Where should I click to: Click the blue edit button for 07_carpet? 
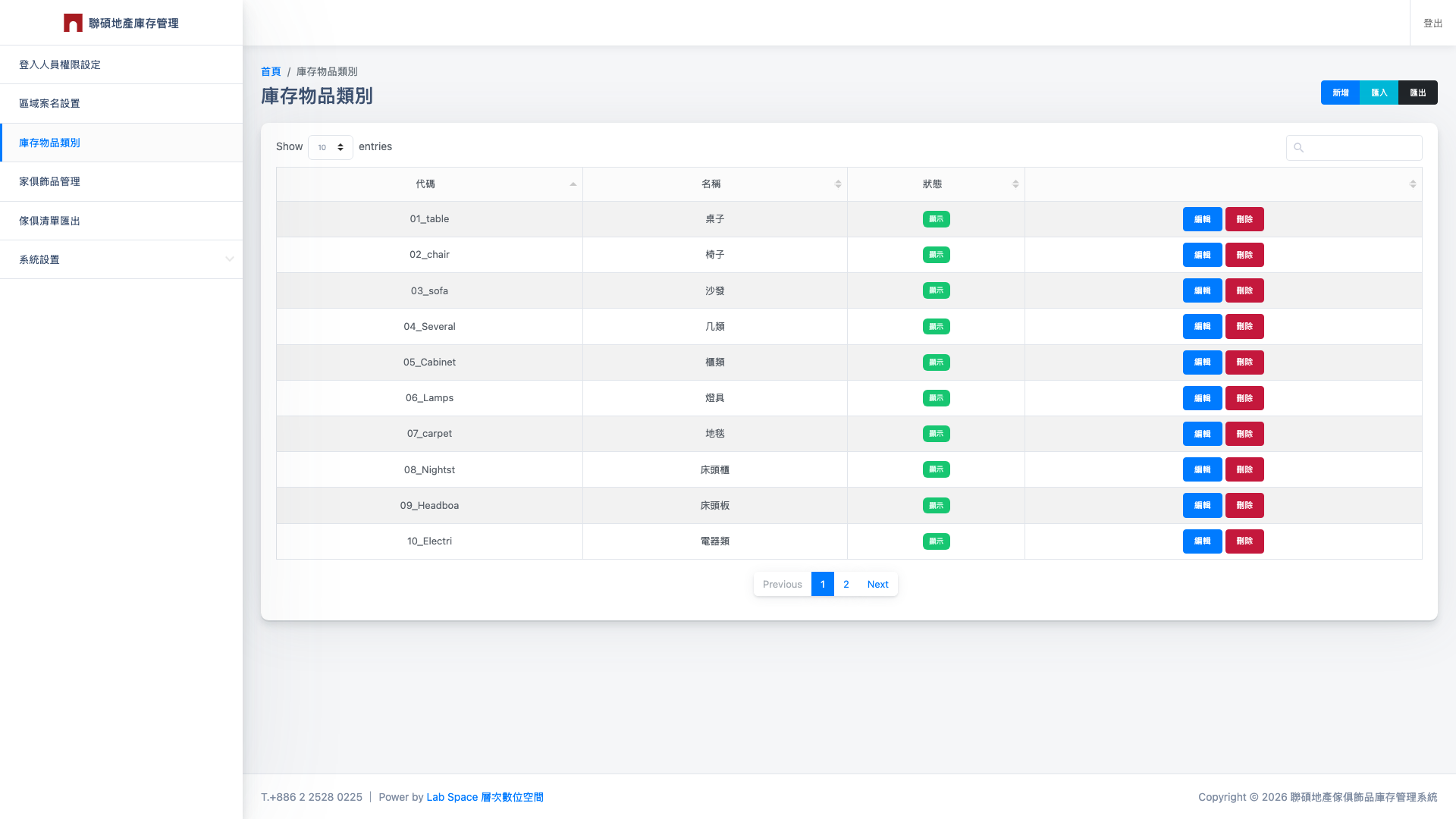point(1202,434)
